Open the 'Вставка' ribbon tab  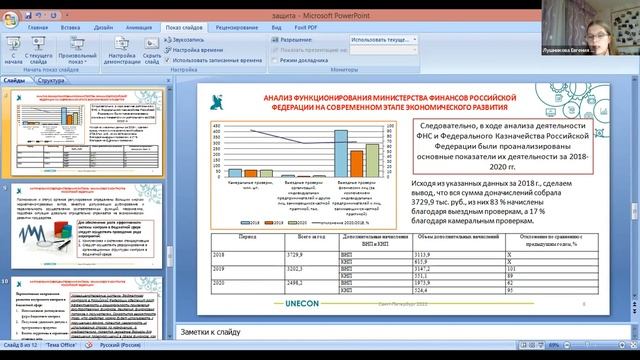pos(70,28)
